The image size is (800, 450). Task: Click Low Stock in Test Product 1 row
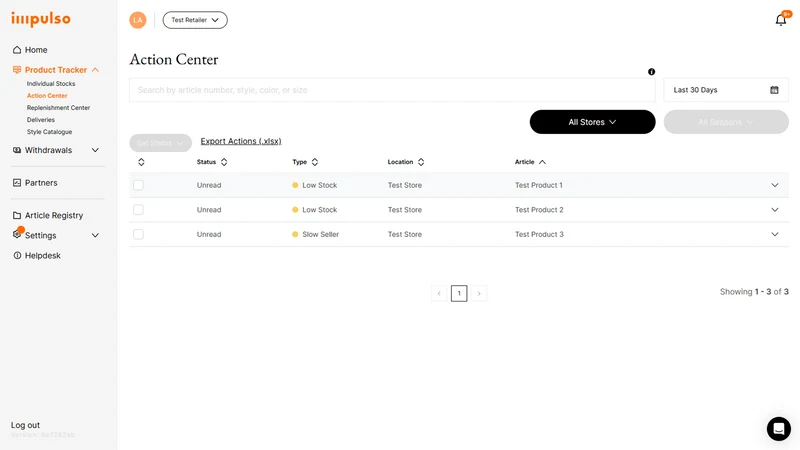319,185
